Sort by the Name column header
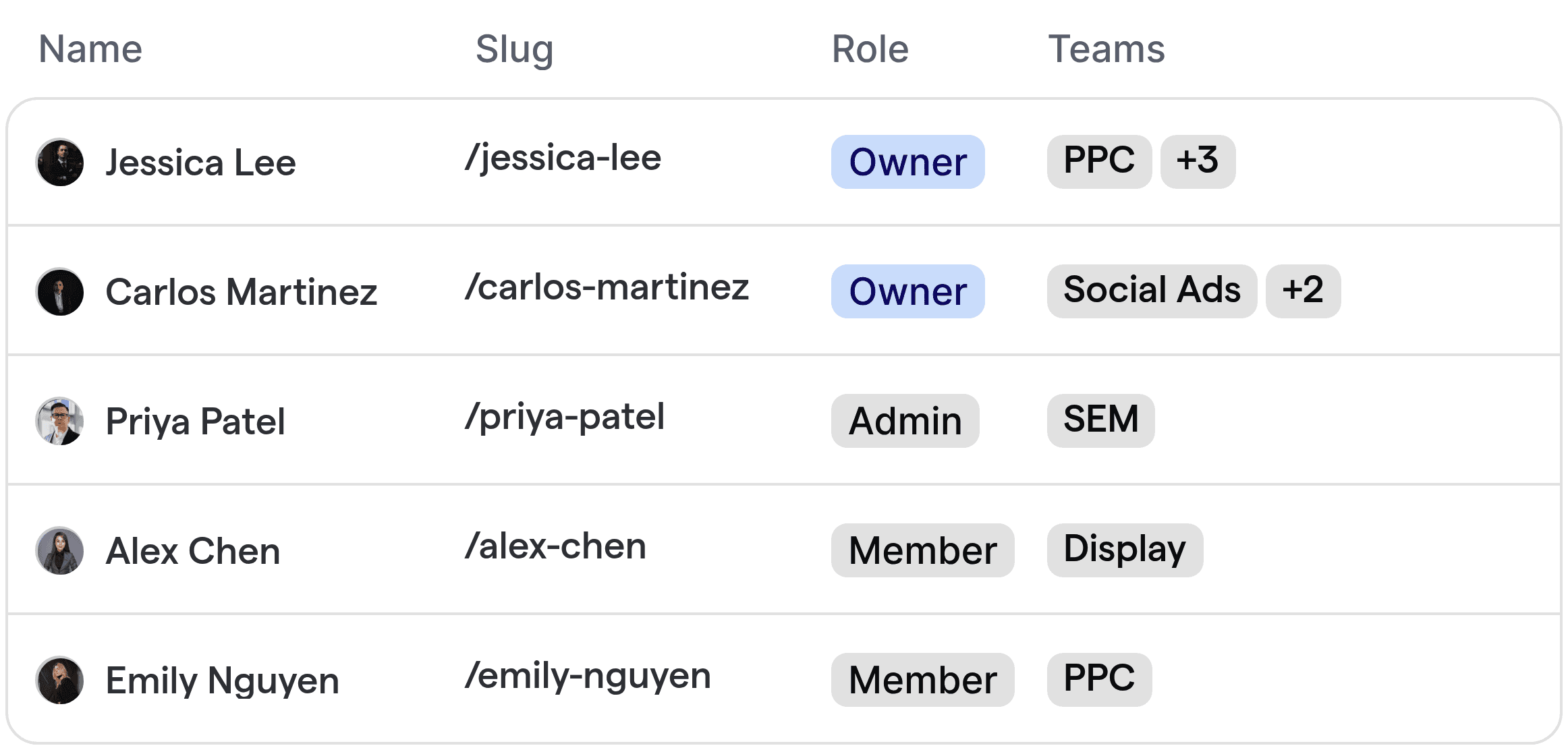1568x750 pixels. click(x=90, y=49)
